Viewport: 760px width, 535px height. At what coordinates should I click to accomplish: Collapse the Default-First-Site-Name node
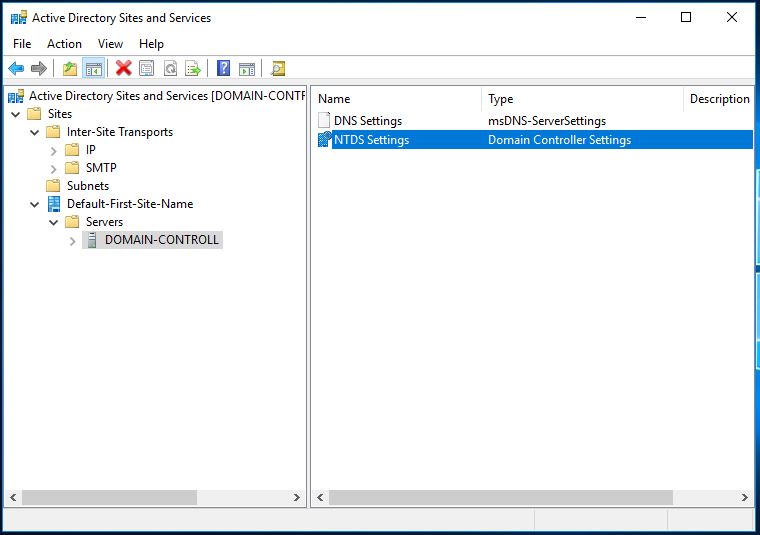35,204
